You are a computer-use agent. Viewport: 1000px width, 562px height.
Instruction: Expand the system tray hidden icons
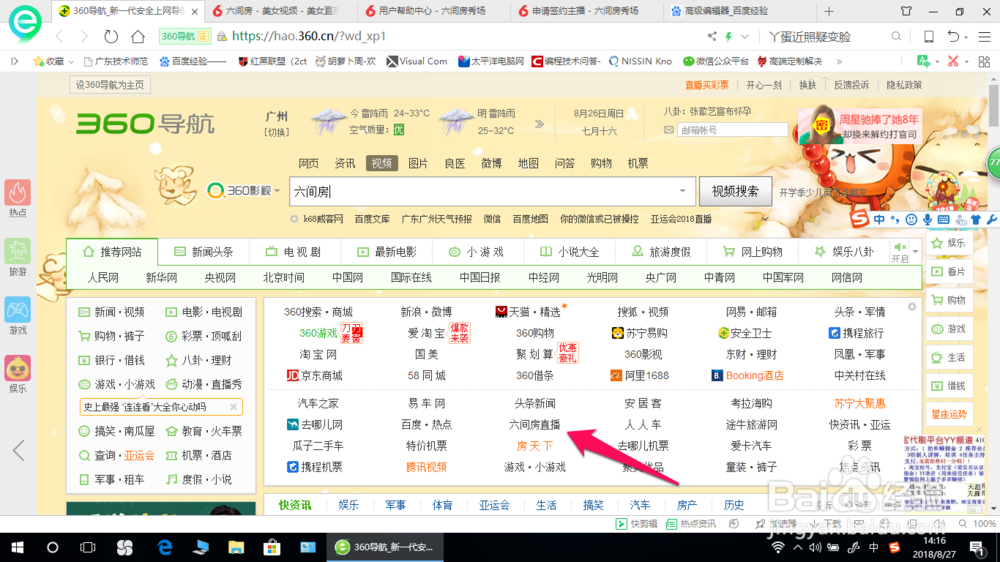point(798,547)
